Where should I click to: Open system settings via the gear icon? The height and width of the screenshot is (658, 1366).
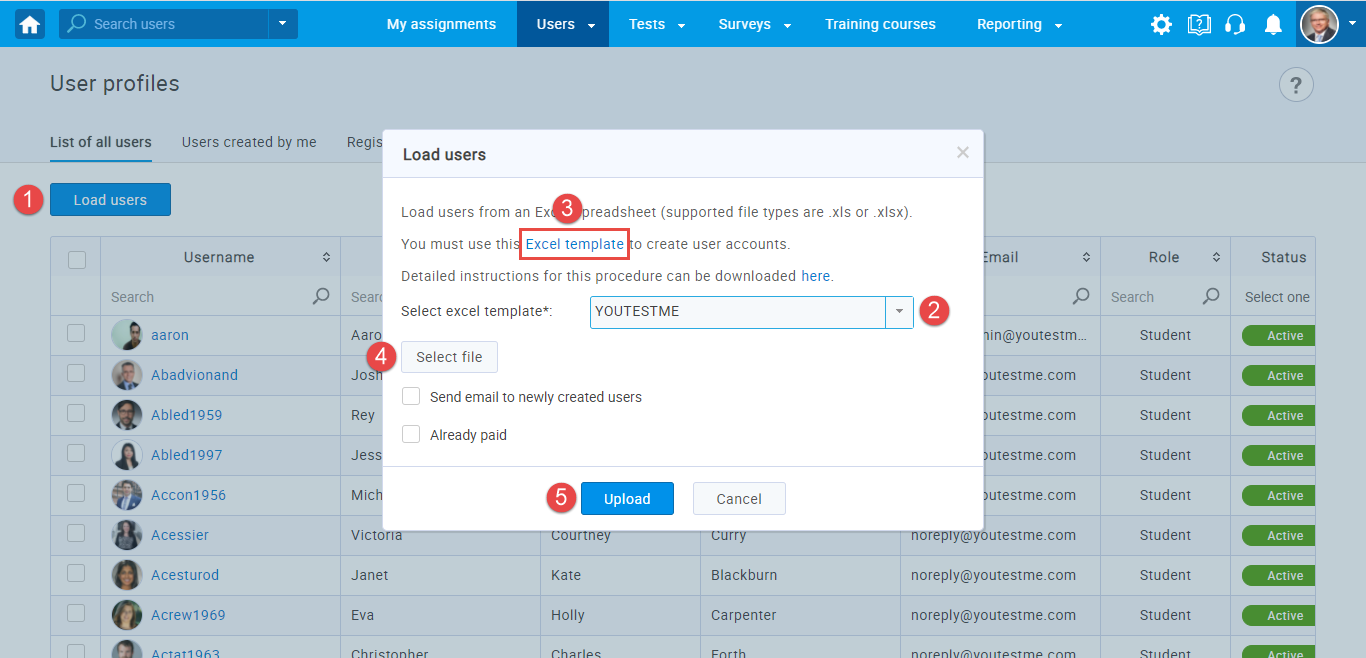pos(1161,24)
